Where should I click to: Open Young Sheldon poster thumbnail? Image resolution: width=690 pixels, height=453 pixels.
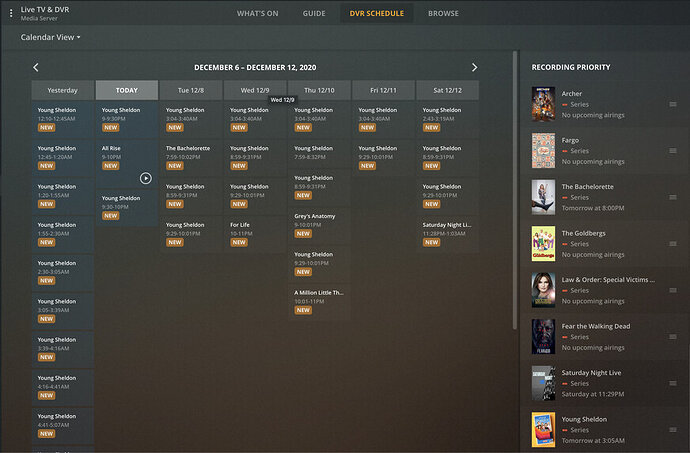[543, 430]
